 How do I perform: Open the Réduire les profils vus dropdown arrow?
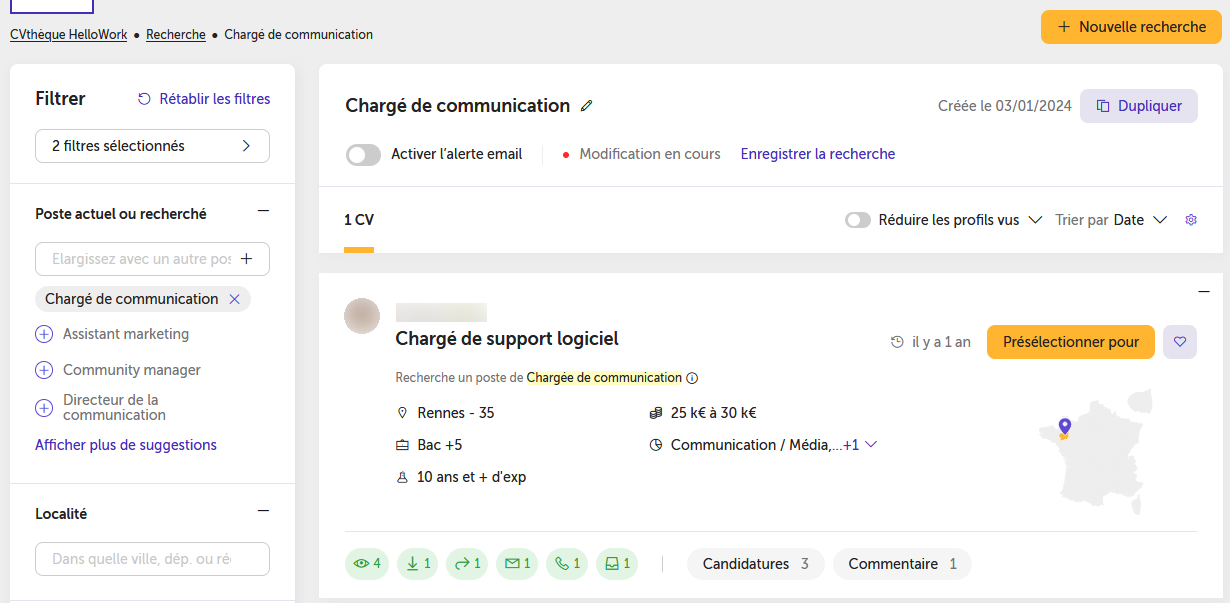(x=1035, y=220)
